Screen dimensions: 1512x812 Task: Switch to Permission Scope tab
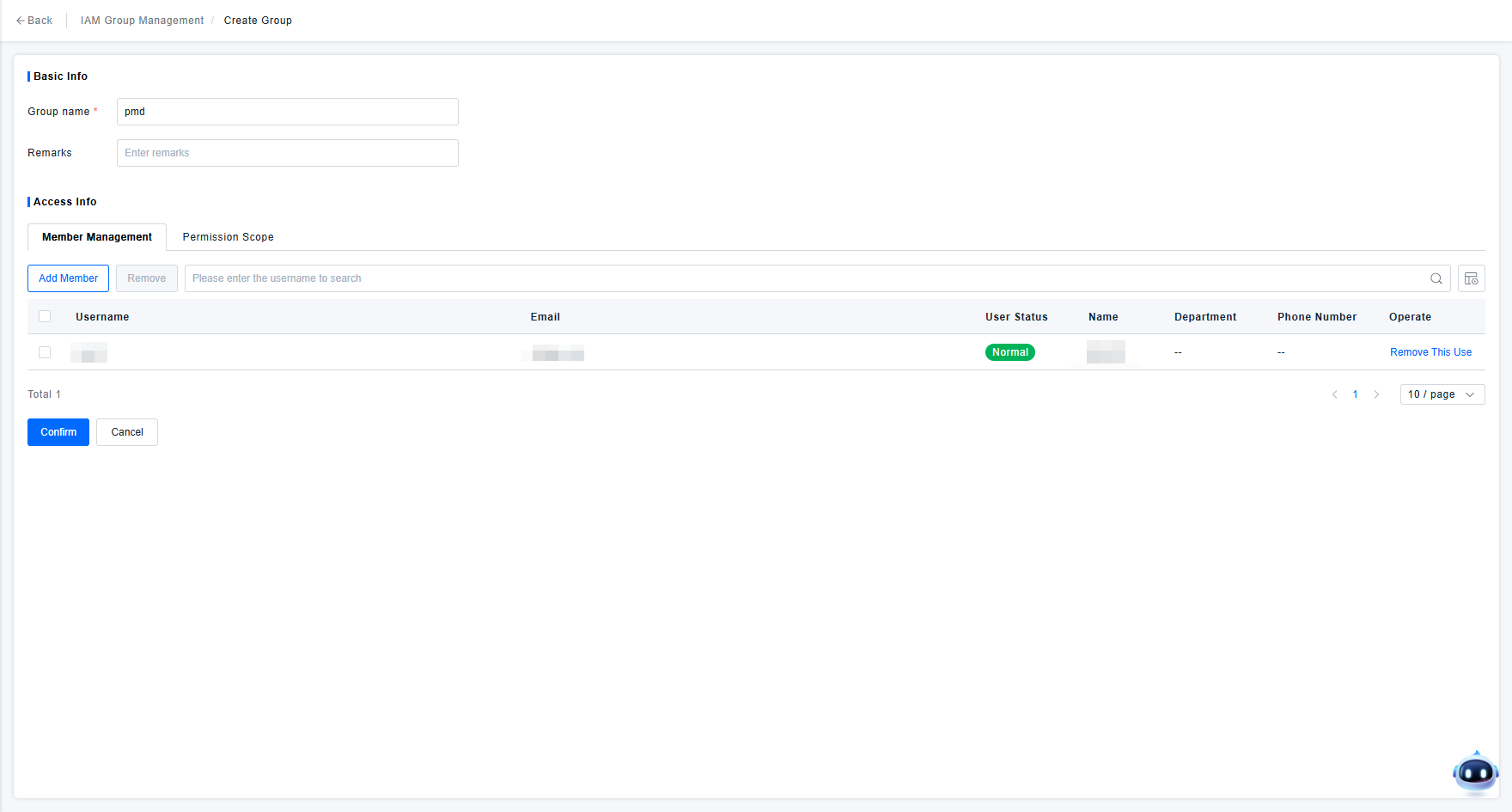point(228,237)
